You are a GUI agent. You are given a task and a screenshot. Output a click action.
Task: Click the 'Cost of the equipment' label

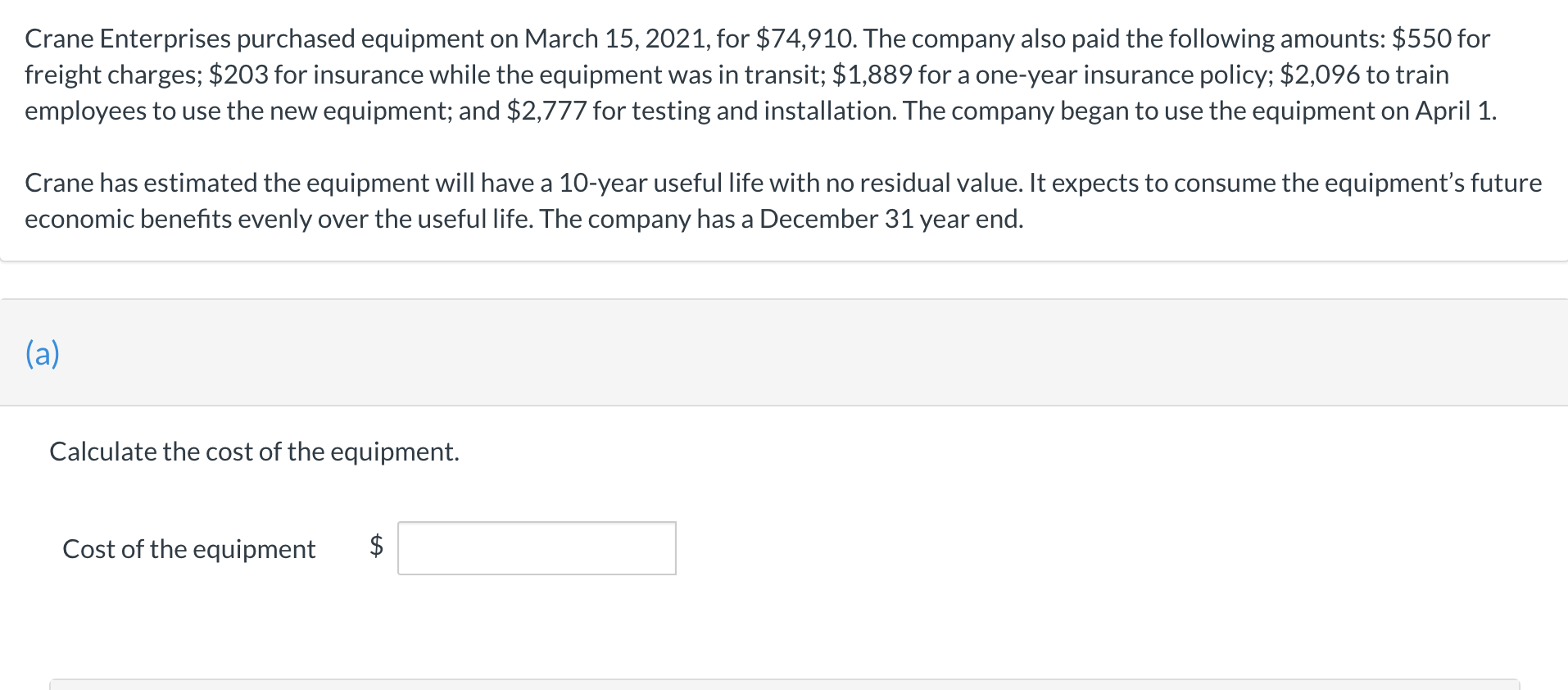[188, 549]
